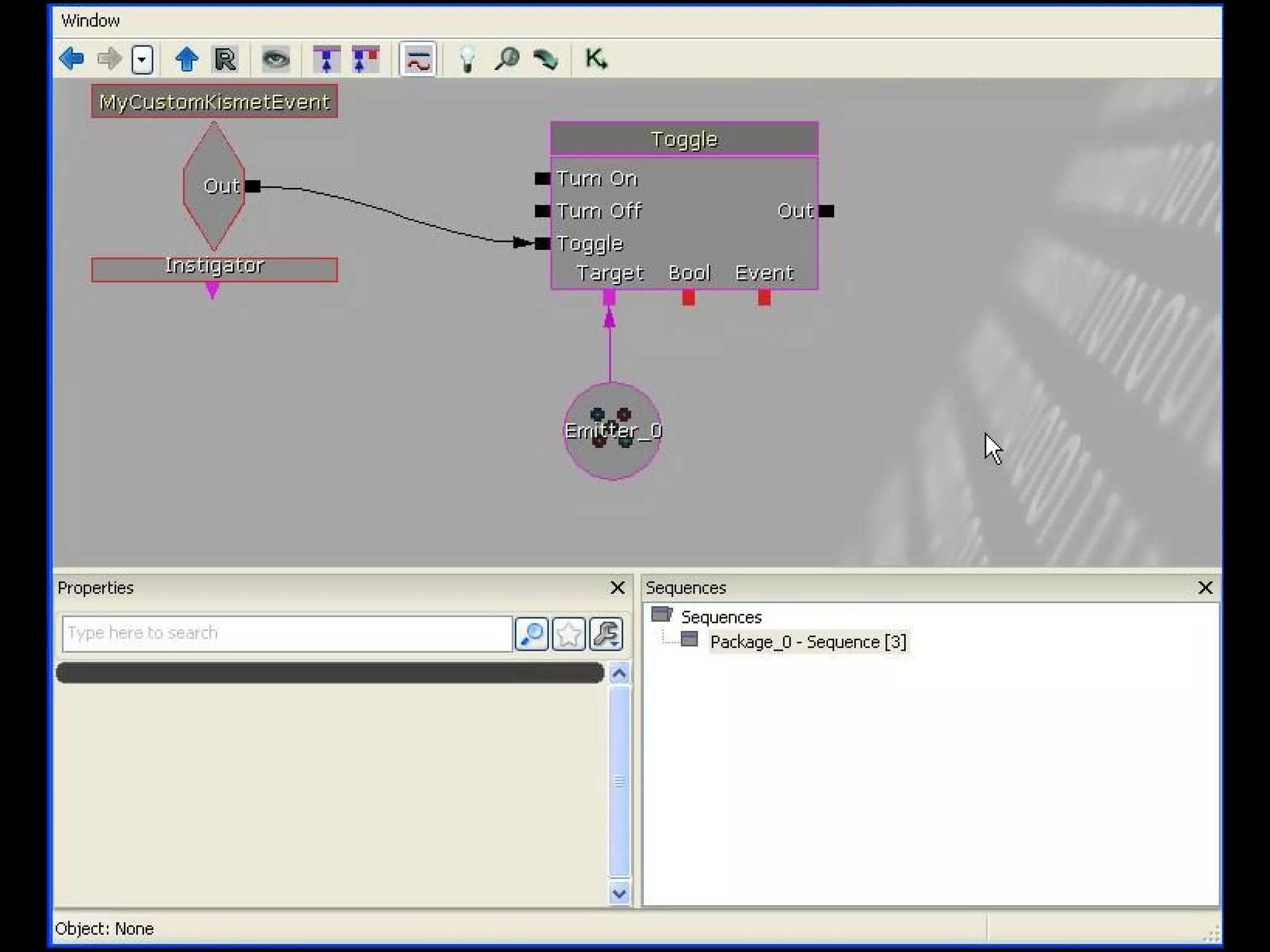Click the R rename sequence icon

[225, 59]
